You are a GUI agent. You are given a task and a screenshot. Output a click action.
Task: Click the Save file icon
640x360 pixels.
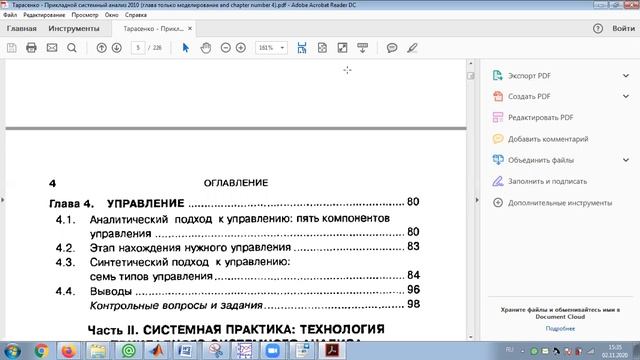(x=12, y=48)
